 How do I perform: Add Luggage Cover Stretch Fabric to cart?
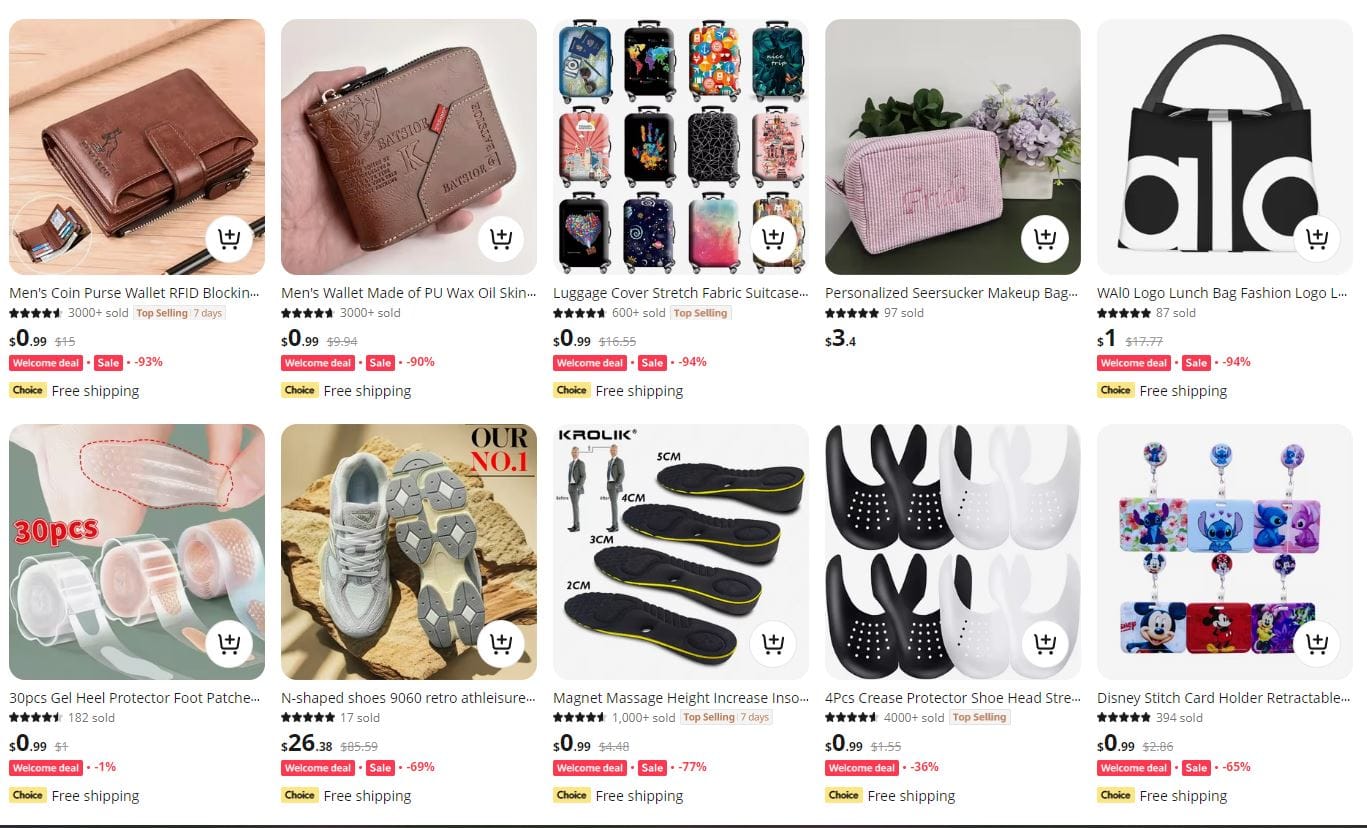pos(773,238)
